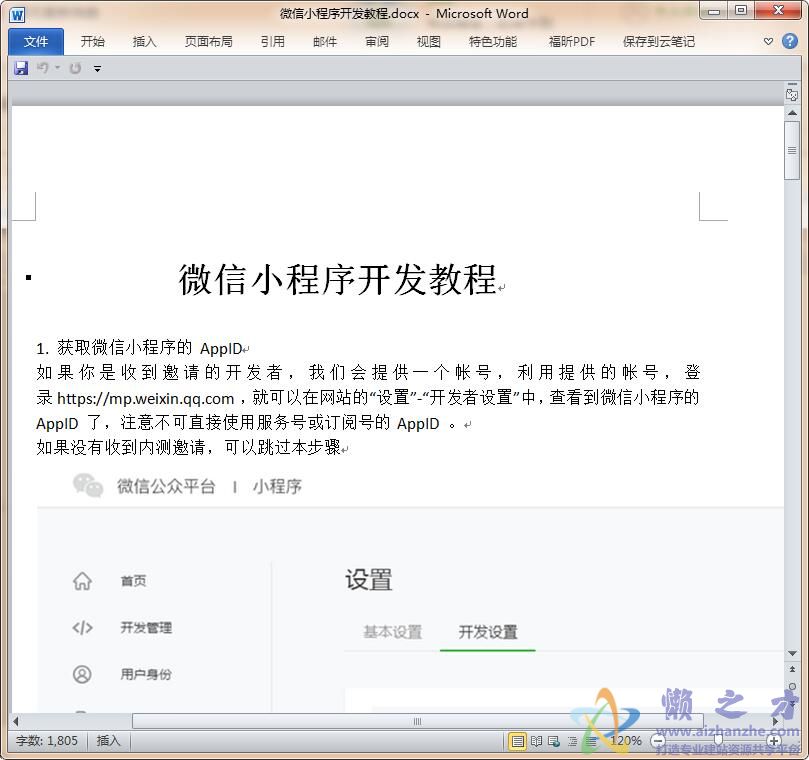Screen dimensions: 809x760
Task: Click the 首页 home icon in embedded image
Action: pyautogui.click(x=83, y=581)
